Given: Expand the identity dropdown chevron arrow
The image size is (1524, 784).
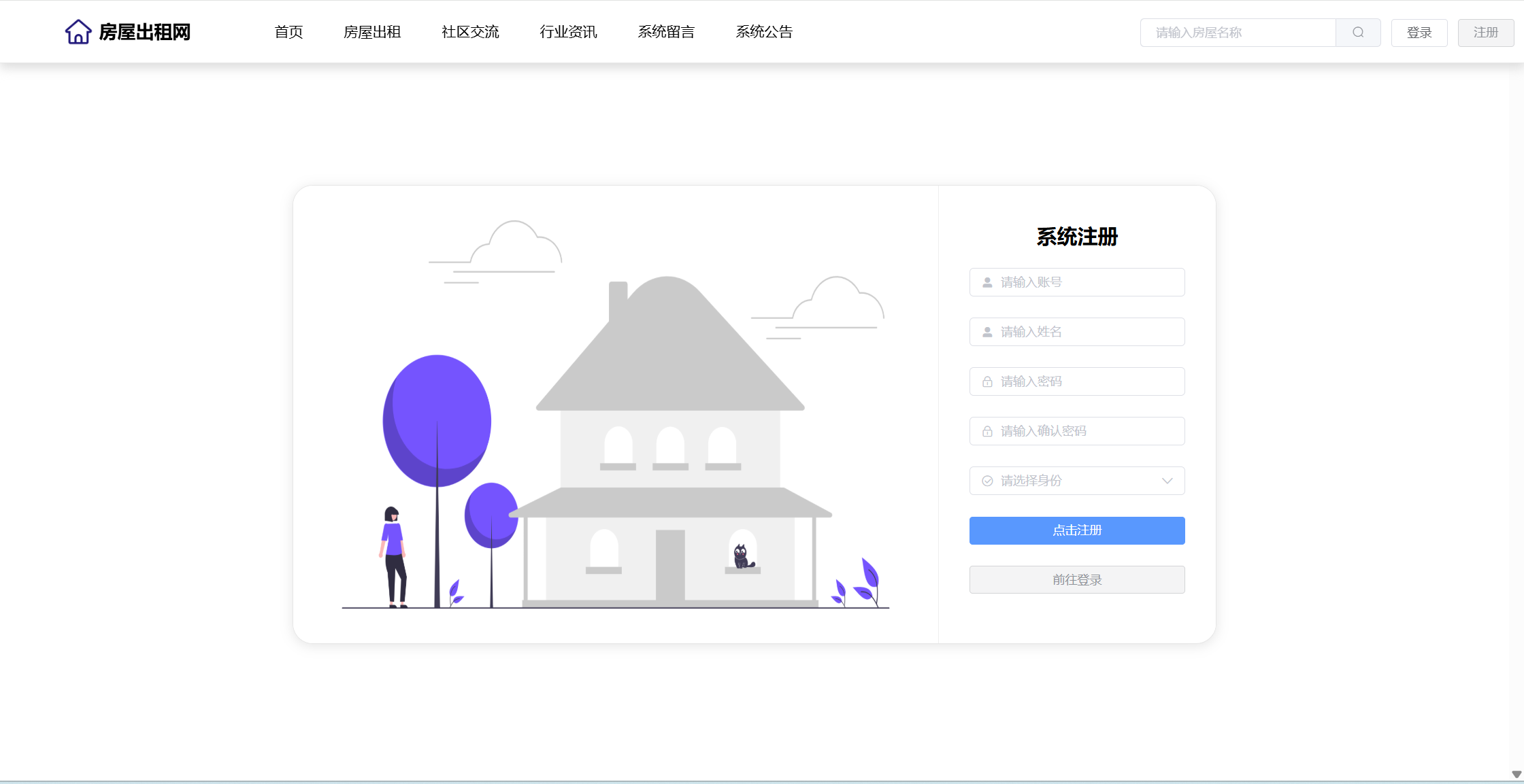Looking at the screenshot, I should pyautogui.click(x=1167, y=481).
